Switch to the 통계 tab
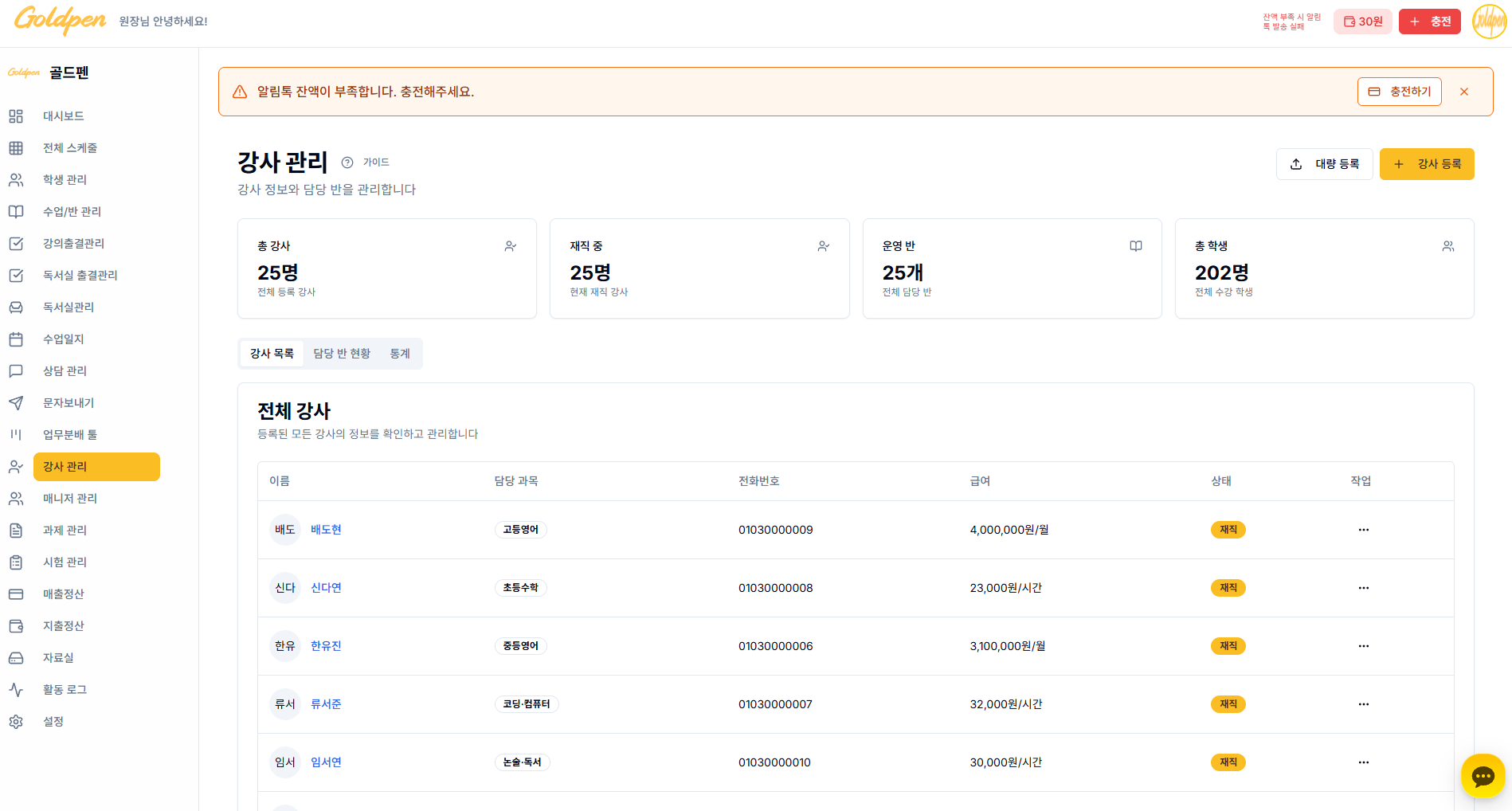This screenshot has width=1512, height=811. [400, 354]
